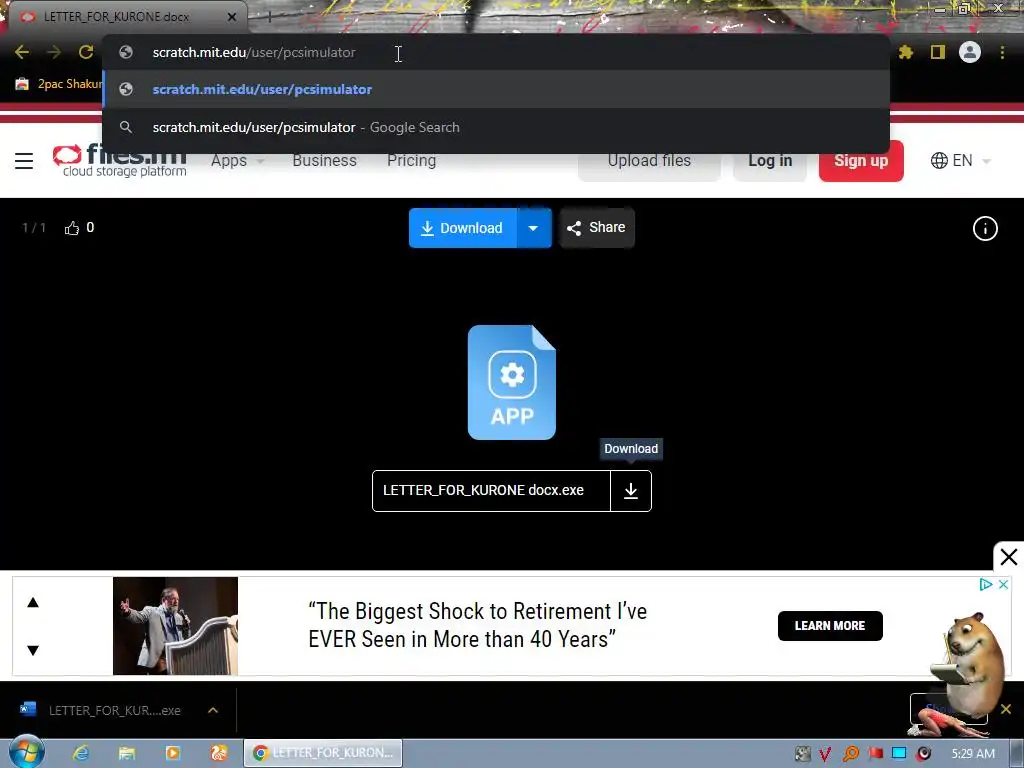Go back with the browser back arrow

22,52
